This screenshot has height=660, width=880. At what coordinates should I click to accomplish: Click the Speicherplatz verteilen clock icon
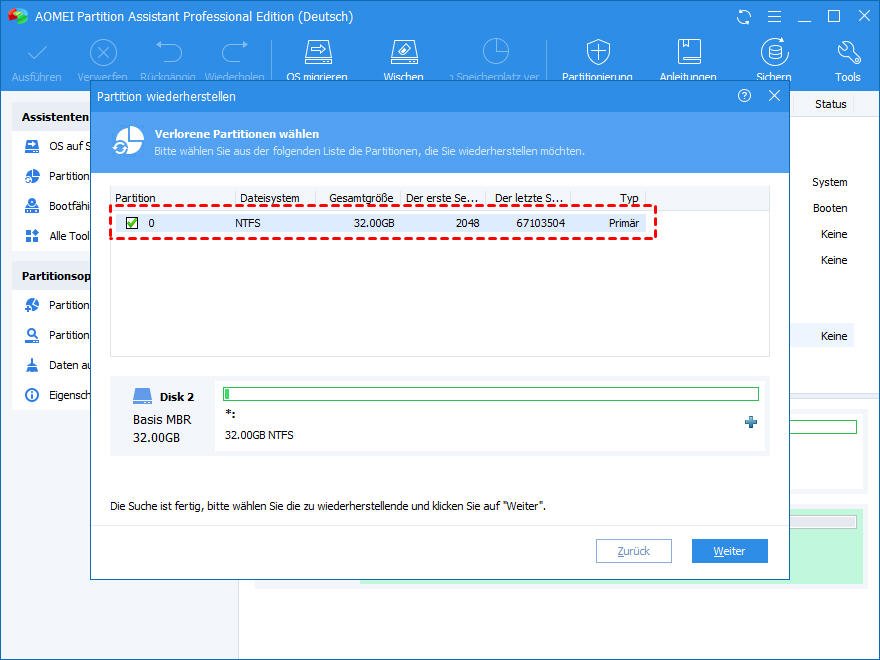coord(496,52)
